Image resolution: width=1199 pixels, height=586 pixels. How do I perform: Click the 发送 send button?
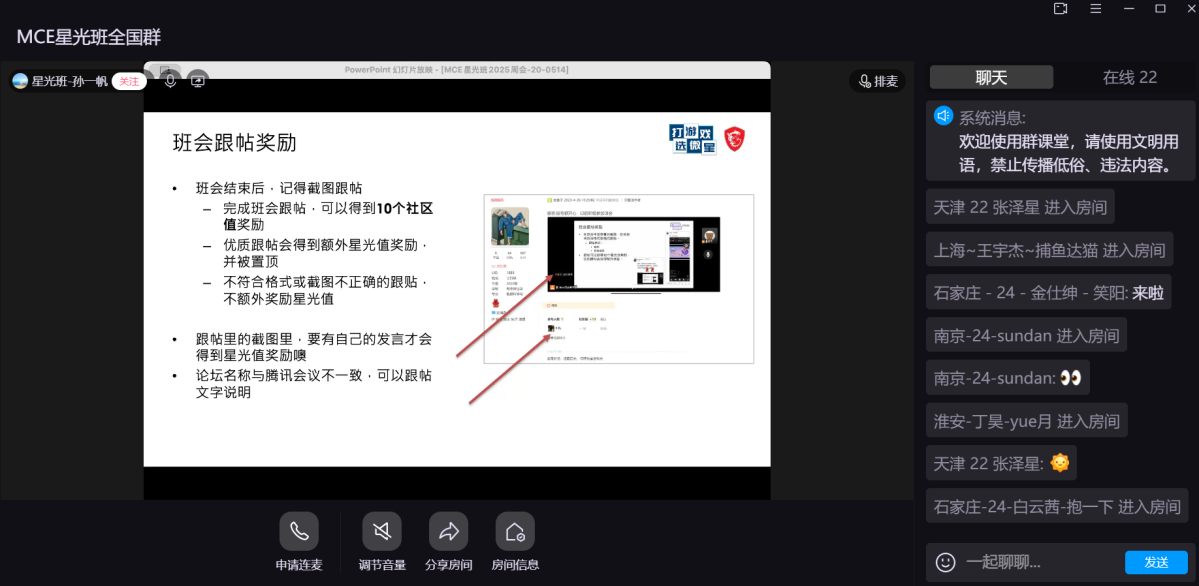(x=1156, y=562)
